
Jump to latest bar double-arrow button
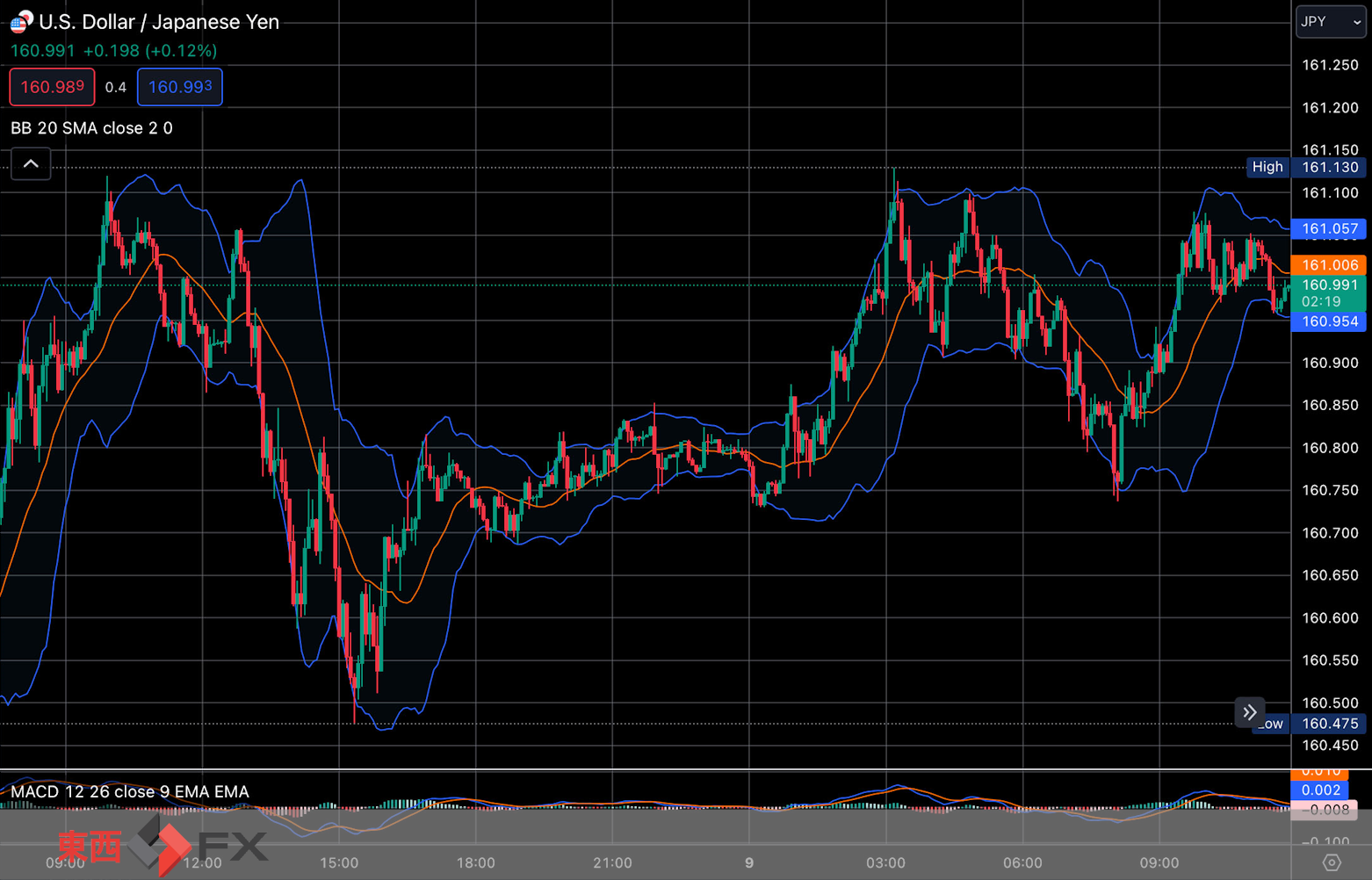click(1250, 712)
